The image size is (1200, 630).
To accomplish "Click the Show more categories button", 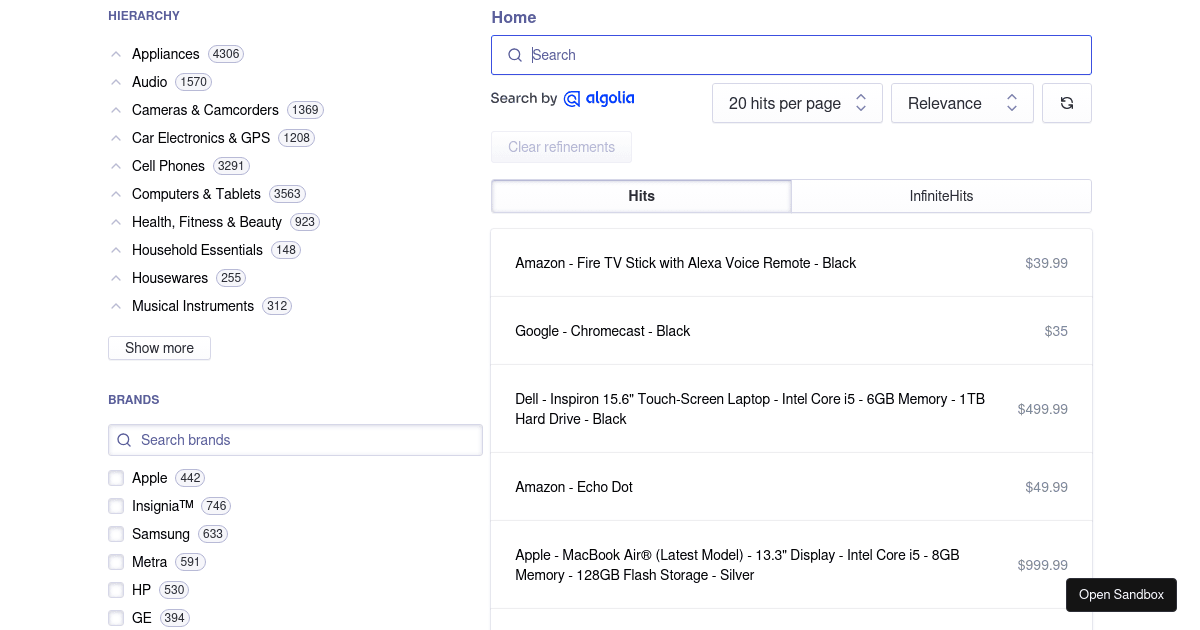I will pyautogui.click(x=159, y=348).
